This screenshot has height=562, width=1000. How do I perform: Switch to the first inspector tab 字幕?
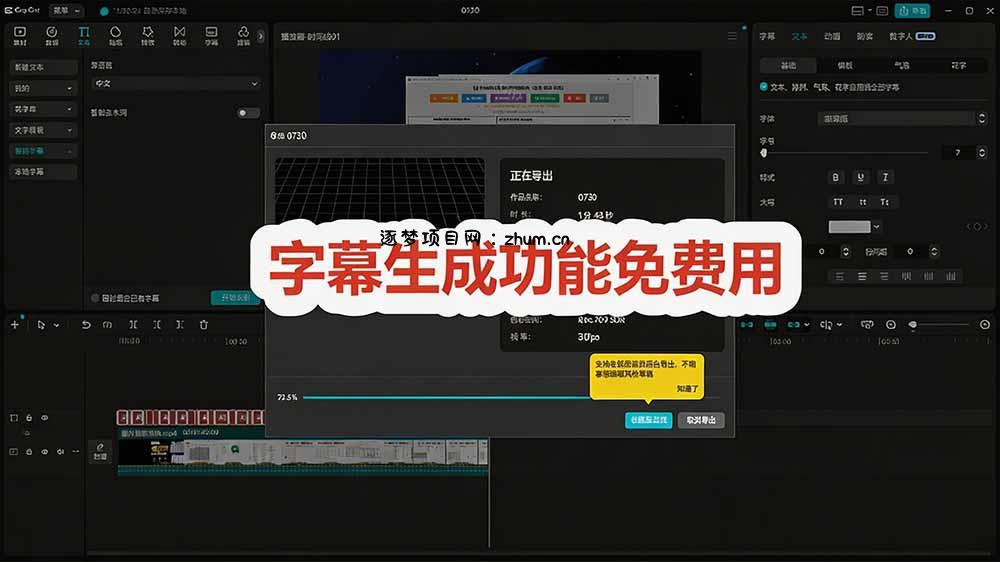pos(767,36)
